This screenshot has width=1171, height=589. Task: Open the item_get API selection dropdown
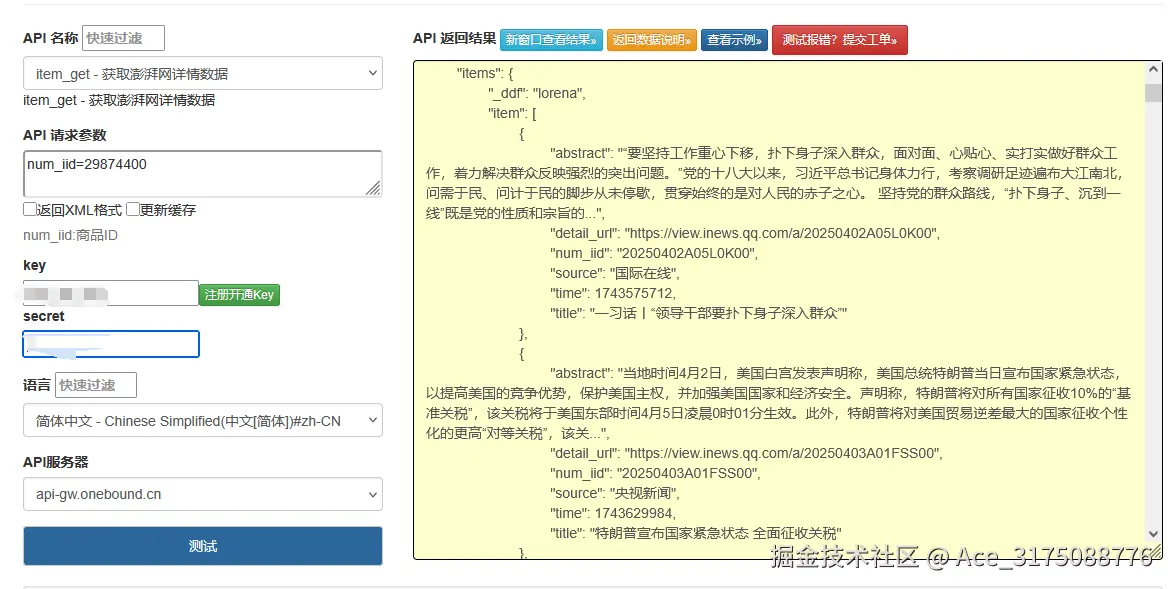click(x=202, y=73)
